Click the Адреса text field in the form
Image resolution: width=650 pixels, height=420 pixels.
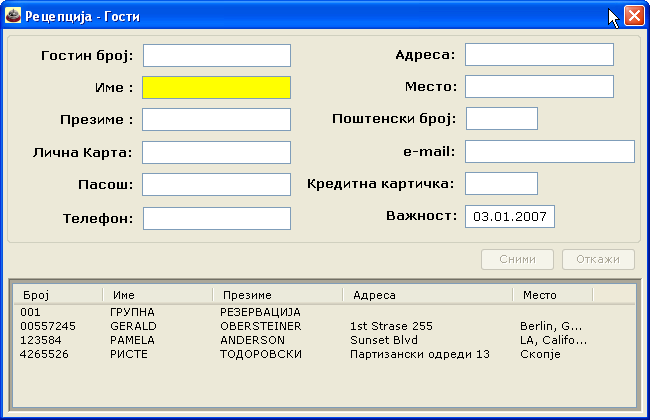coord(538,55)
